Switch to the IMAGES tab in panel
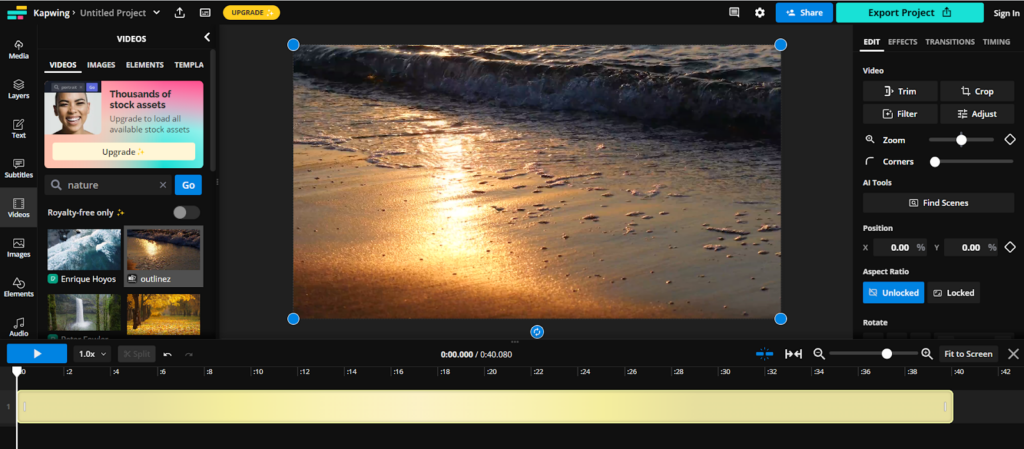The width and height of the screenshot is (1024, 449). coord(101,65)
